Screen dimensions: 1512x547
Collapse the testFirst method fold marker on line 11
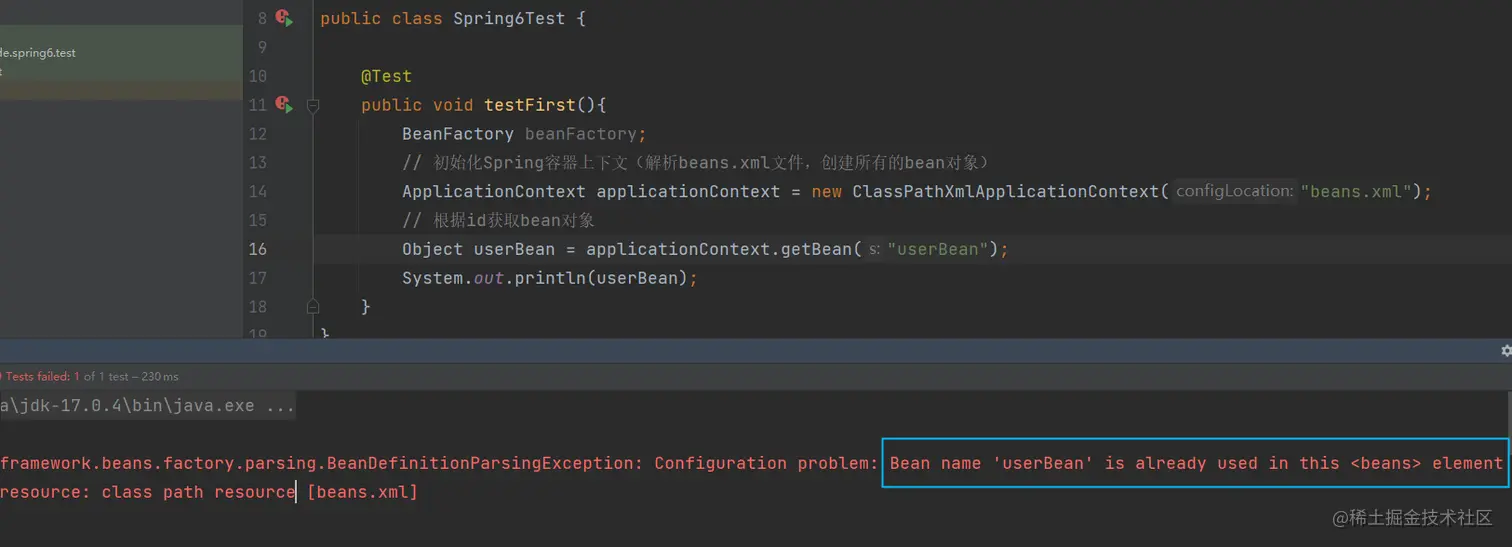point(312,105)
